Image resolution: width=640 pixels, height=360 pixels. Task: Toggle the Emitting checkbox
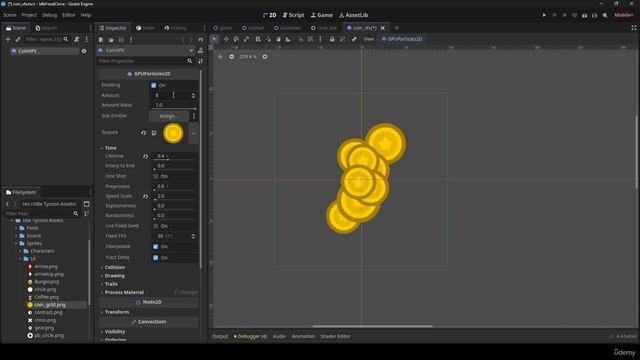point(153,85)
